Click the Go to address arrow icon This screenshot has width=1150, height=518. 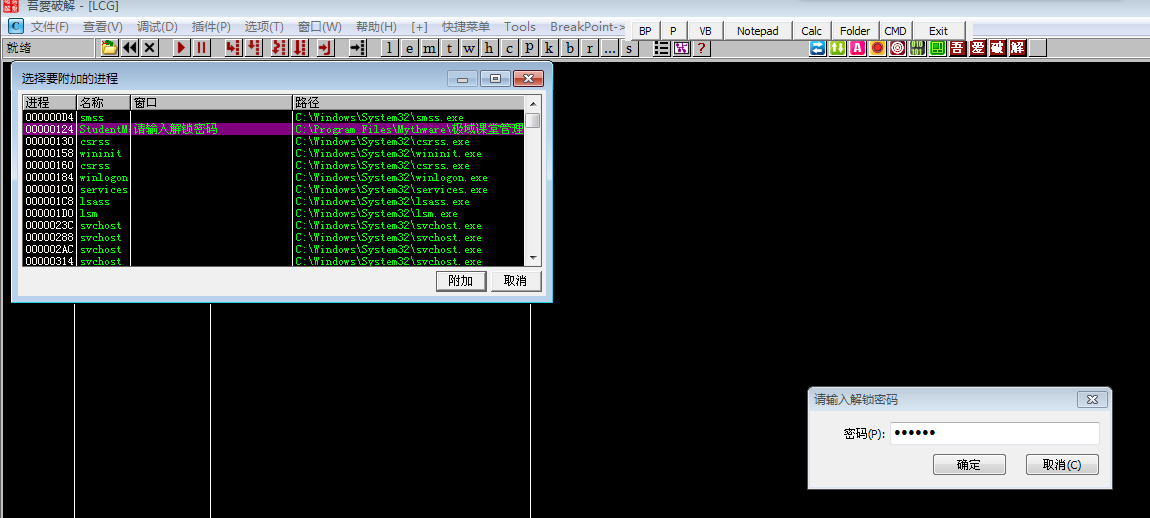coord(357,48)
